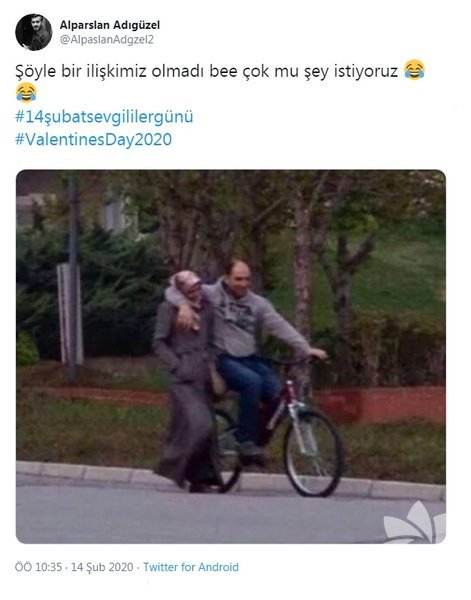This screenshot has width=471, height=600.
Task: Click the bicycle's front wheel
Action: 313,452
